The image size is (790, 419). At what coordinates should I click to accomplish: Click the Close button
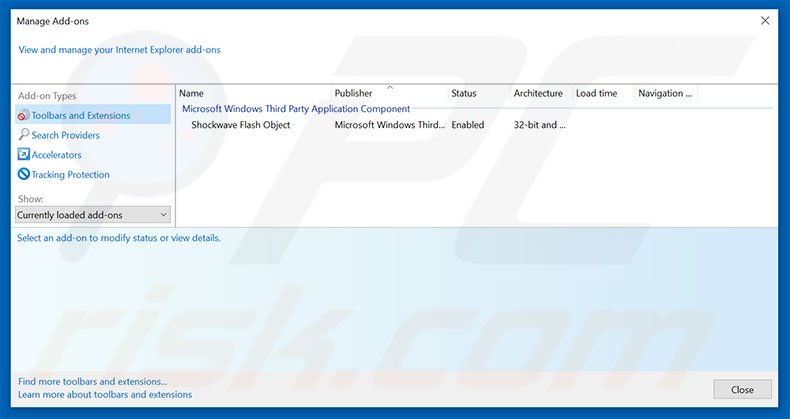742,390
